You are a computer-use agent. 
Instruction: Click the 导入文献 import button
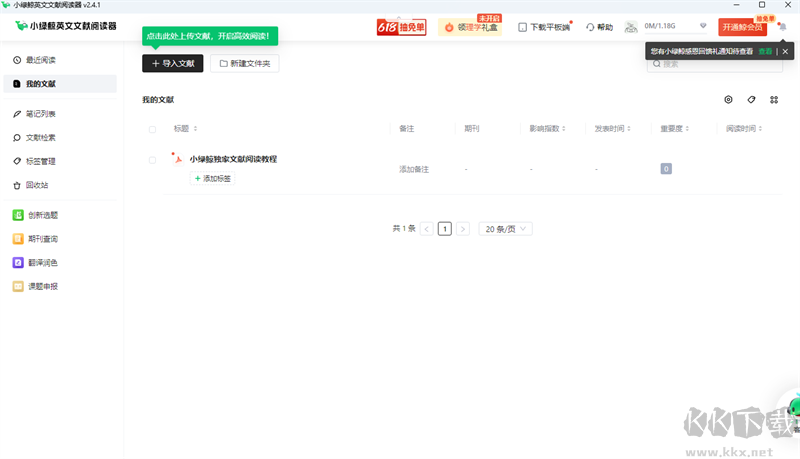point(172,63)
